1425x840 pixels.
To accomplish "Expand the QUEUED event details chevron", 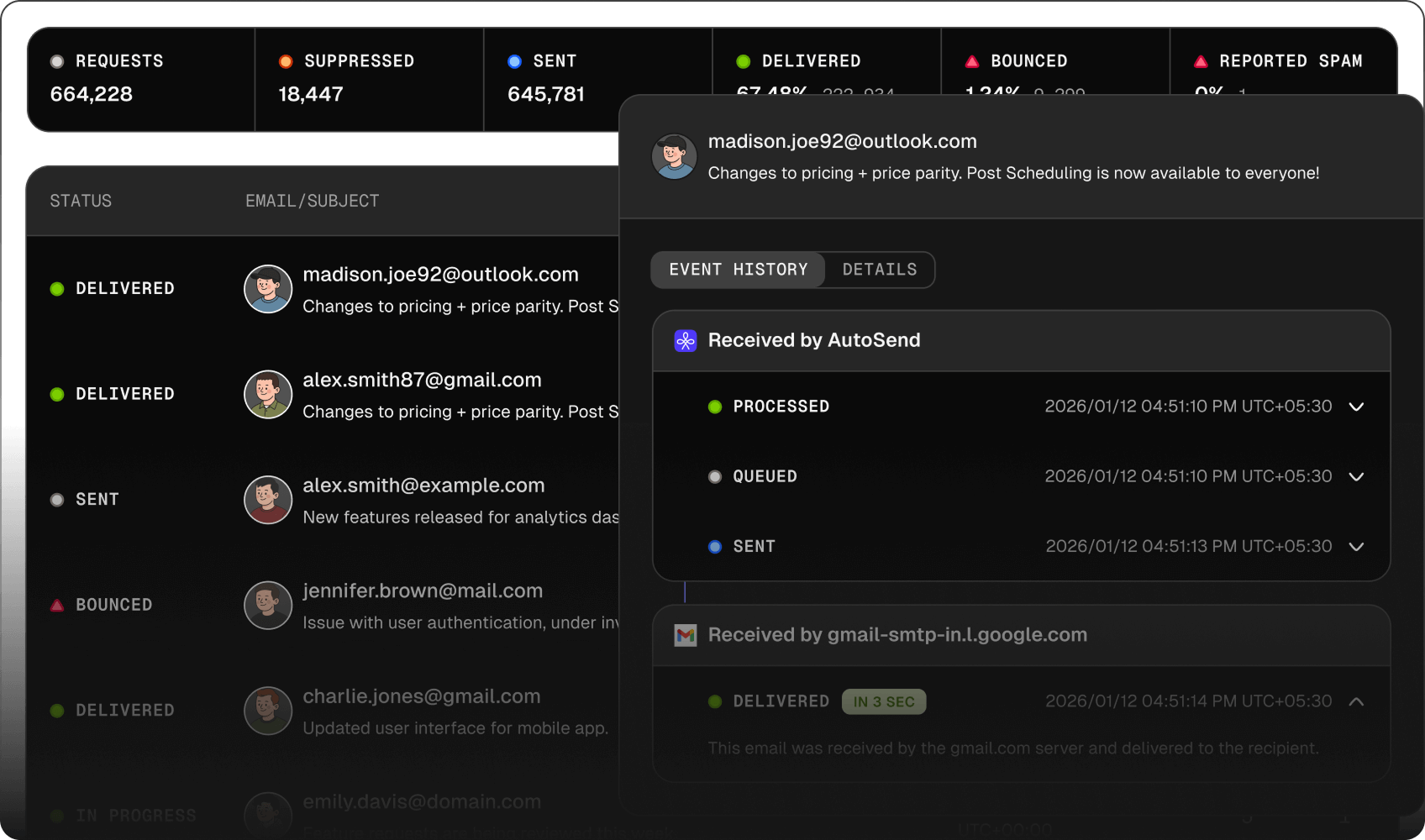I will click(1356, 476).
